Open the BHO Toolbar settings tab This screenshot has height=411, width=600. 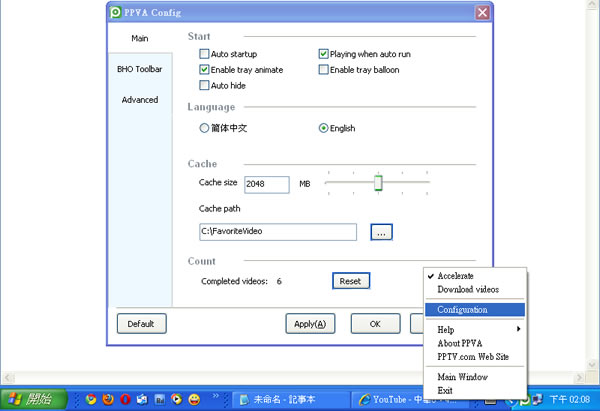140,69
